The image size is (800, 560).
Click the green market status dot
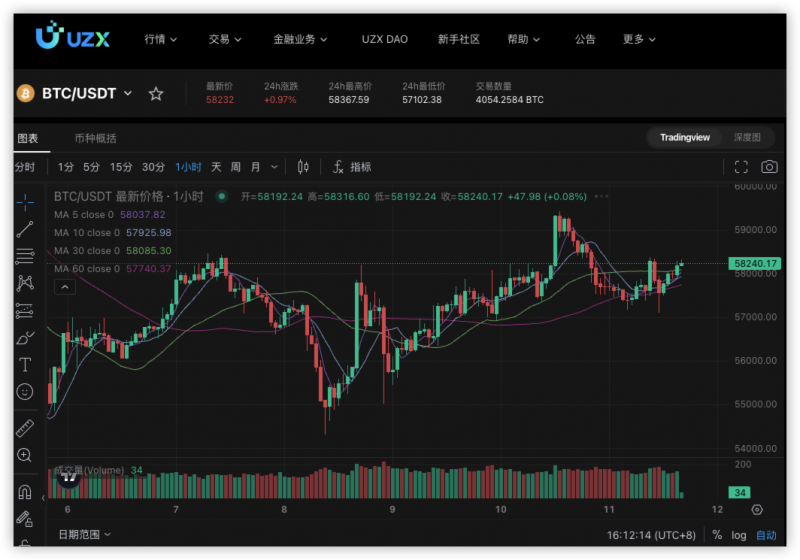tap(221, 196)
